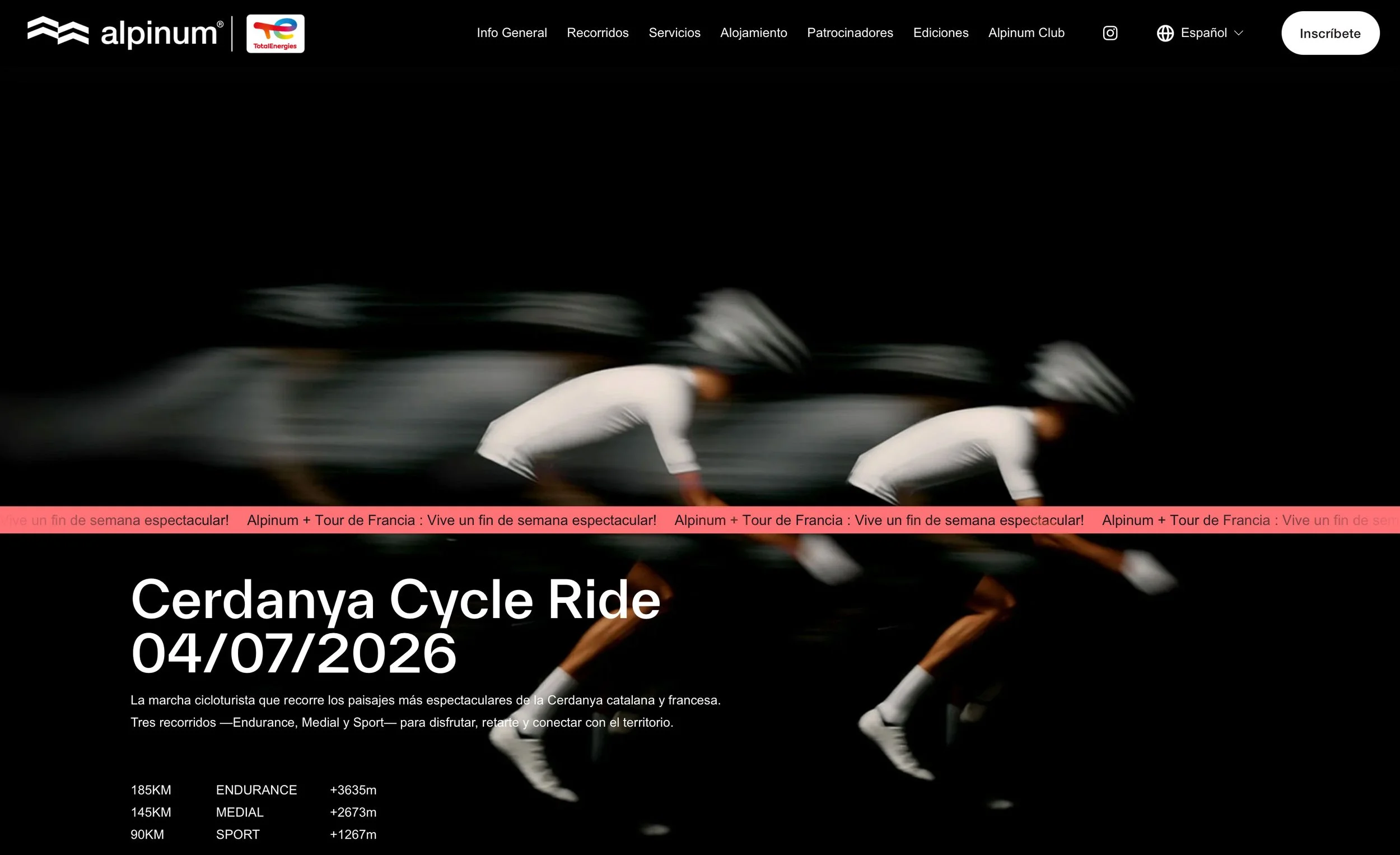The width and height of the screenshot is (1400, 855).
Task: Click the TotalEnergies sponsor logo
Action: coord(275,34)
